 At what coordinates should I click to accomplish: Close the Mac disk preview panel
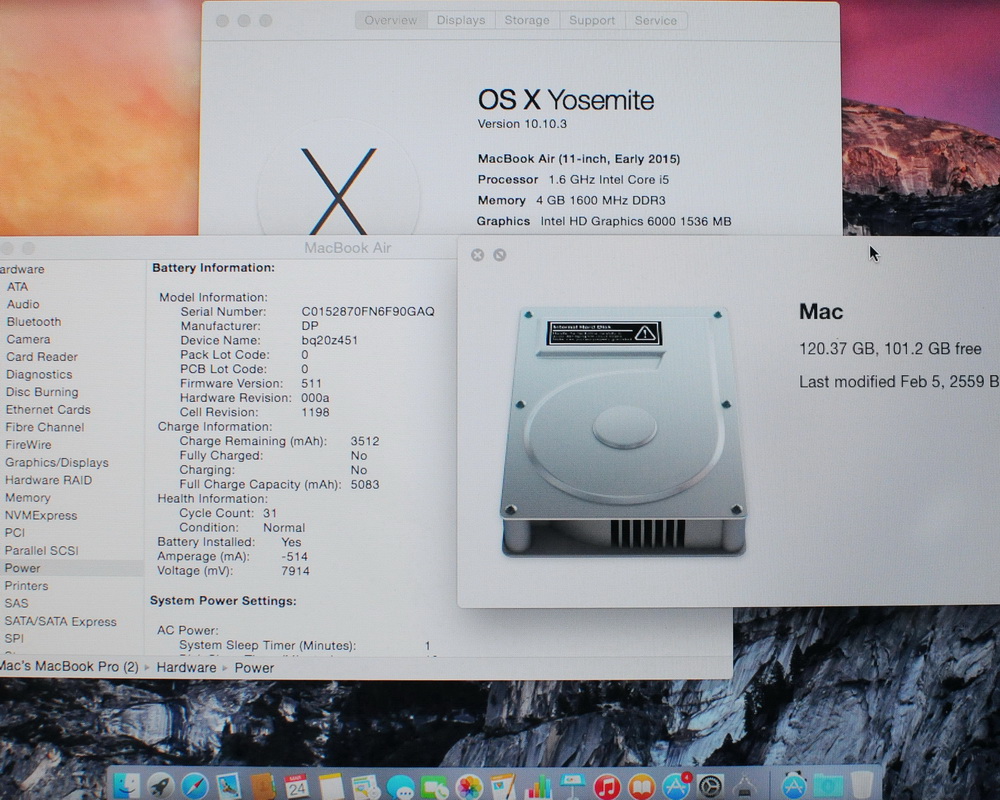pos(477,255)
